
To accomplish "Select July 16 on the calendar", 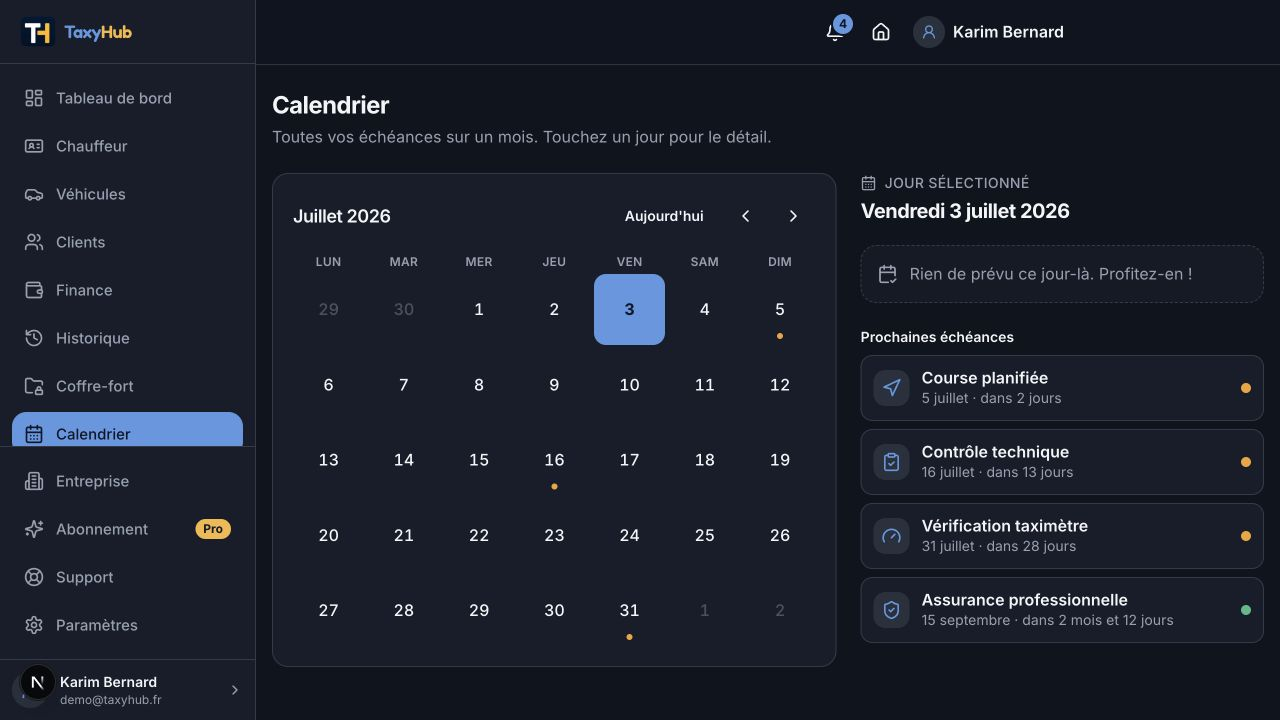I will click(554, 460).
